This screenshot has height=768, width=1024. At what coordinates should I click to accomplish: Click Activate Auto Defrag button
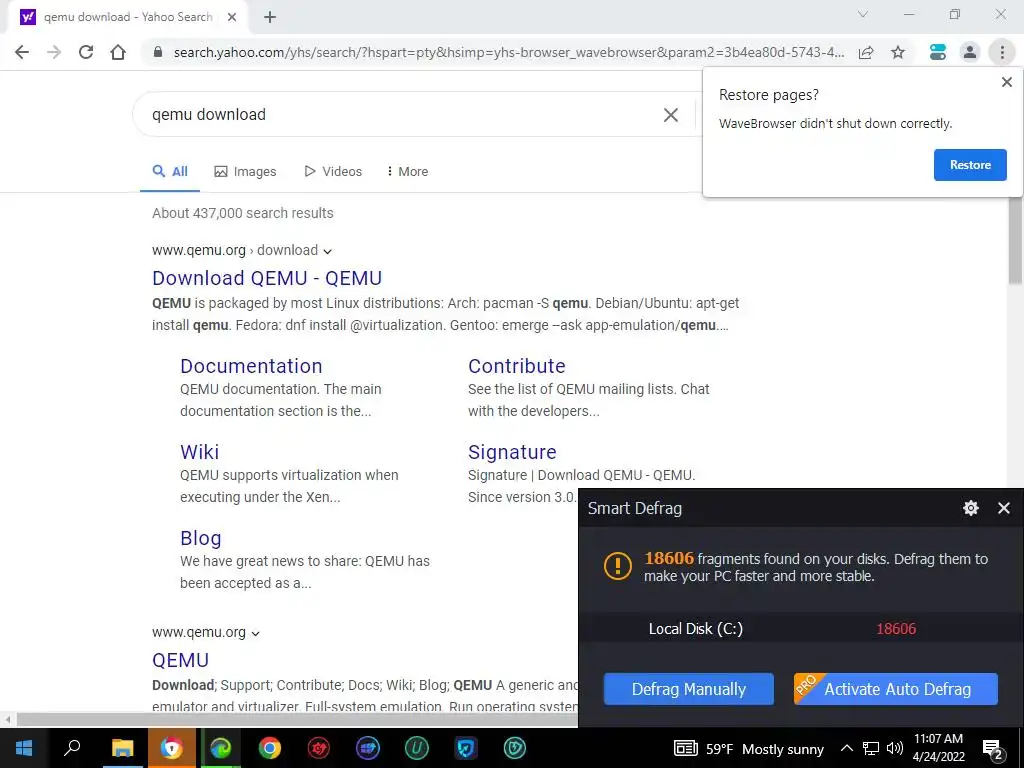895,689
